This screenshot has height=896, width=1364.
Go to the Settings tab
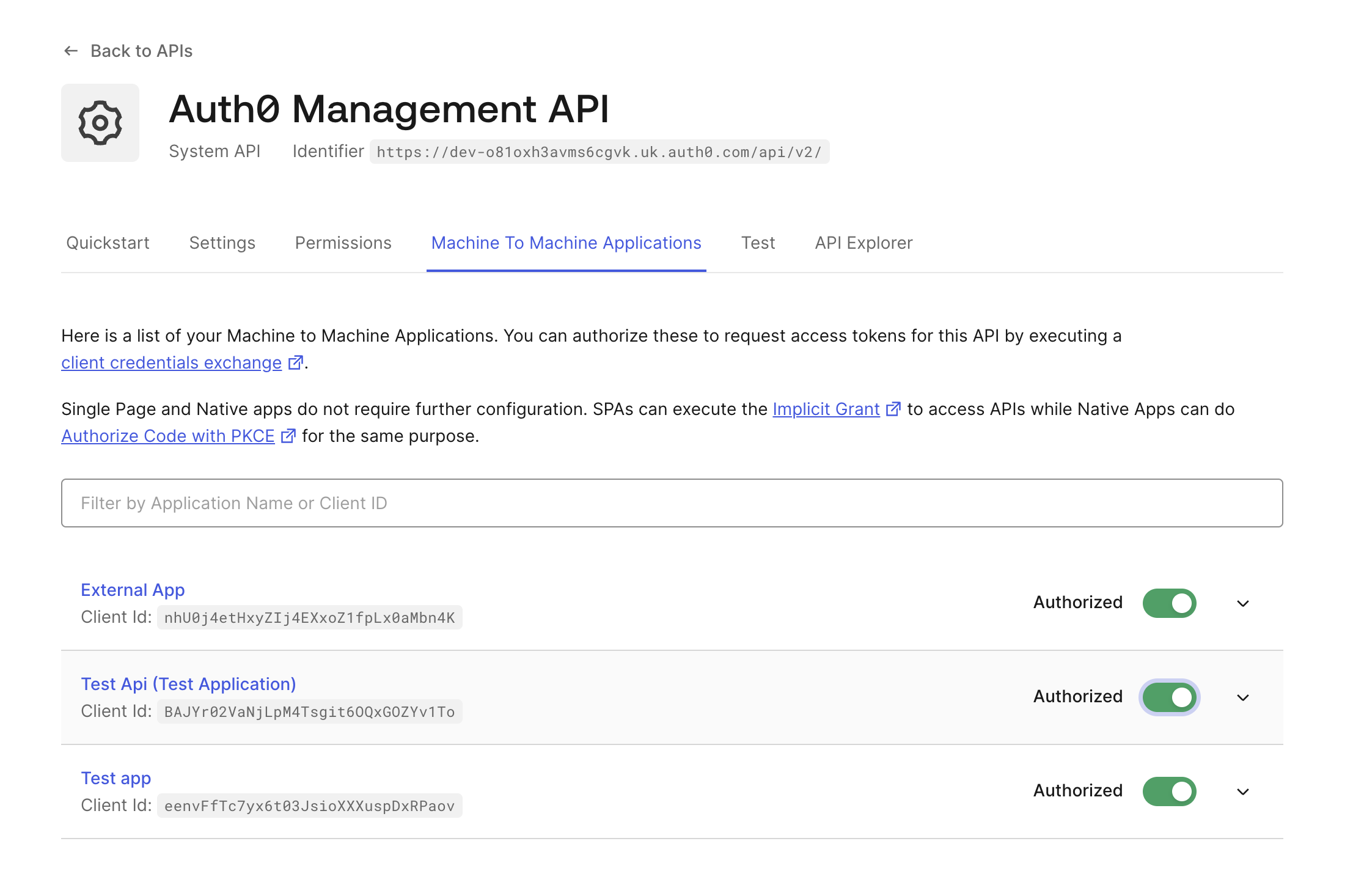pyautogui.click(x=222, y=243)
